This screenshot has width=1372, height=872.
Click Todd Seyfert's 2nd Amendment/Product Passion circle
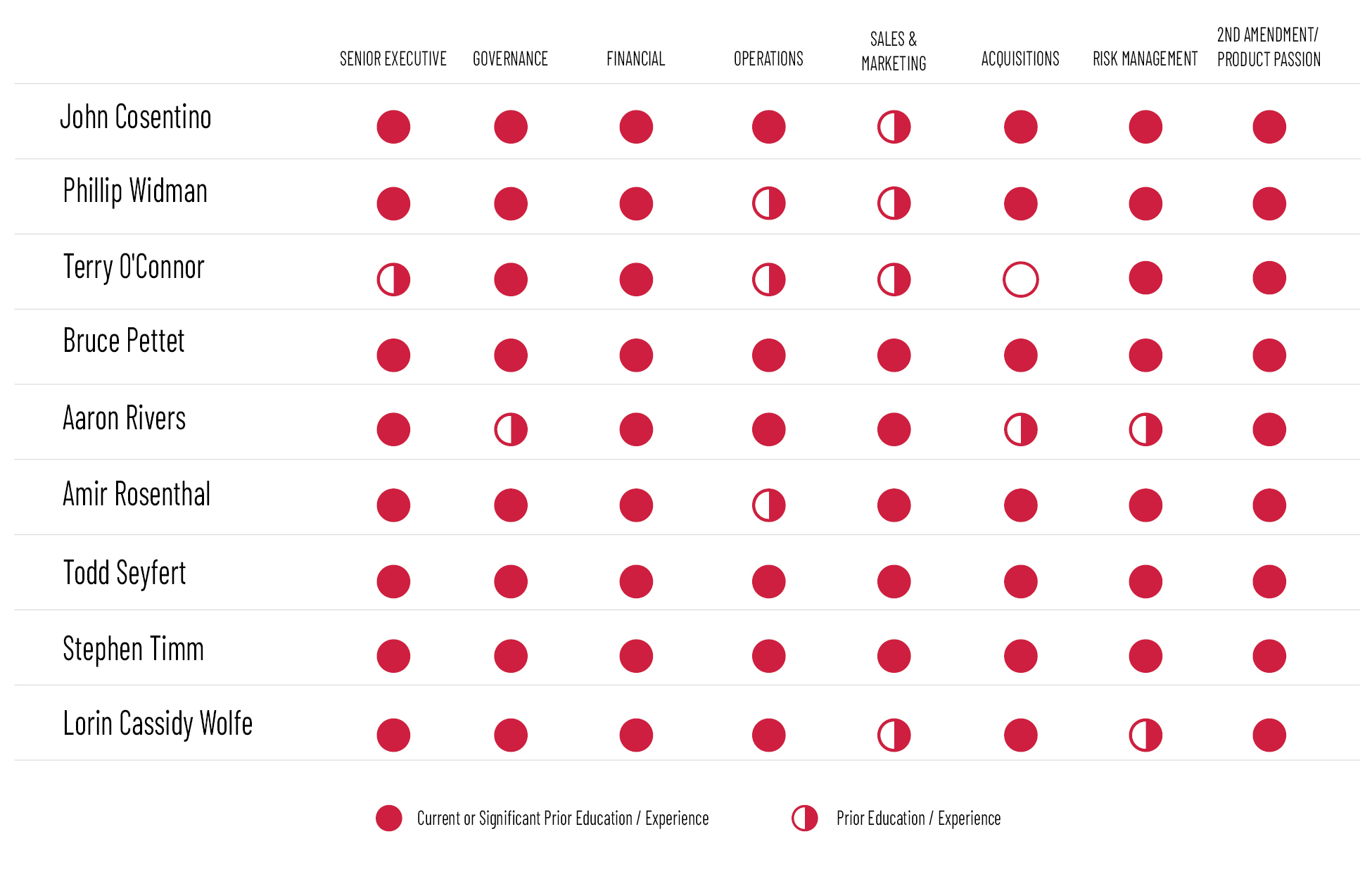click(1269, 581)
